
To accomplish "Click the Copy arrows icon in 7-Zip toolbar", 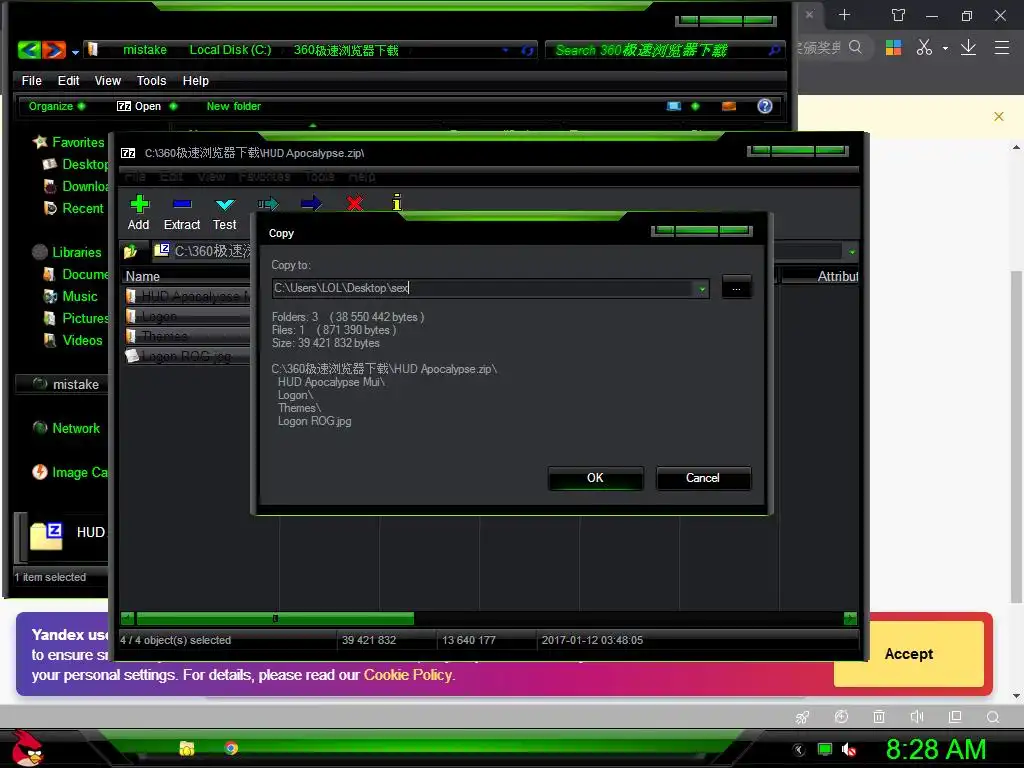I will 268,204.
